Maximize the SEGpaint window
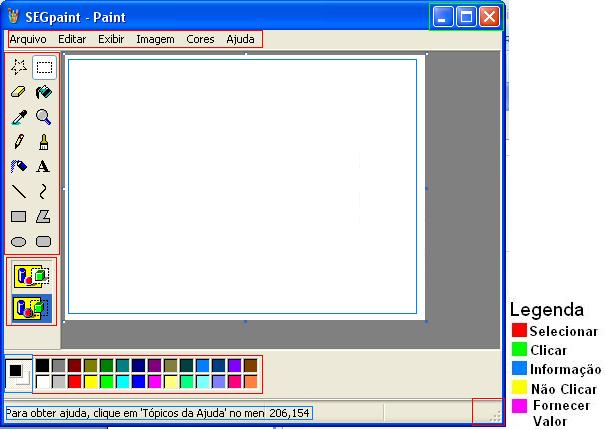The image size is (605, 430). (x=466, y=17)
